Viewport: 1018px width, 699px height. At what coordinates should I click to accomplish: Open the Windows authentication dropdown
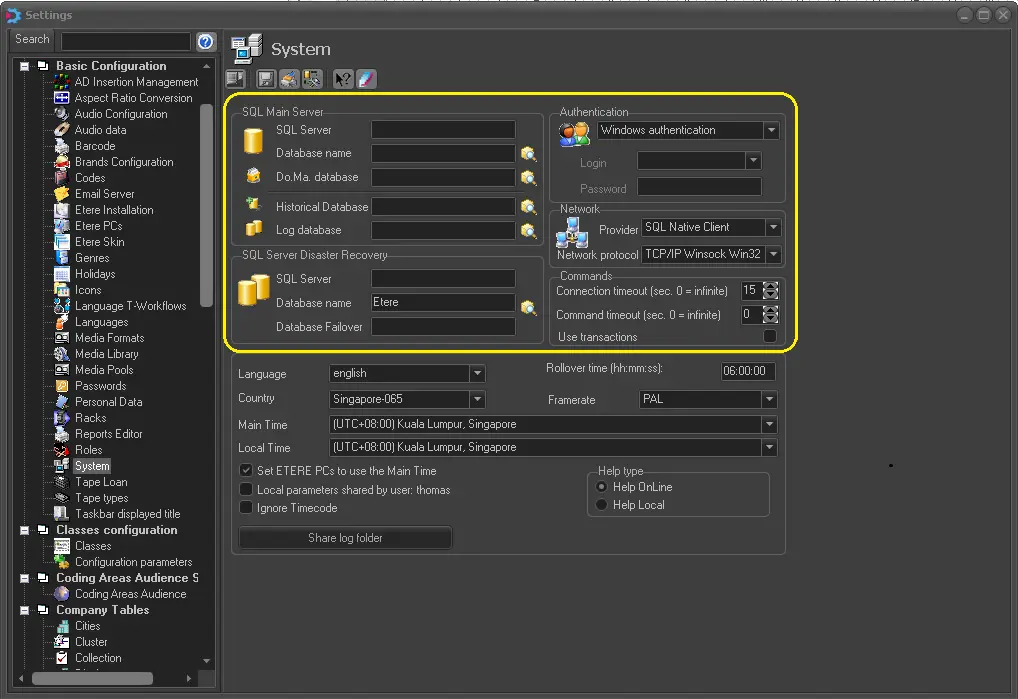771,131
